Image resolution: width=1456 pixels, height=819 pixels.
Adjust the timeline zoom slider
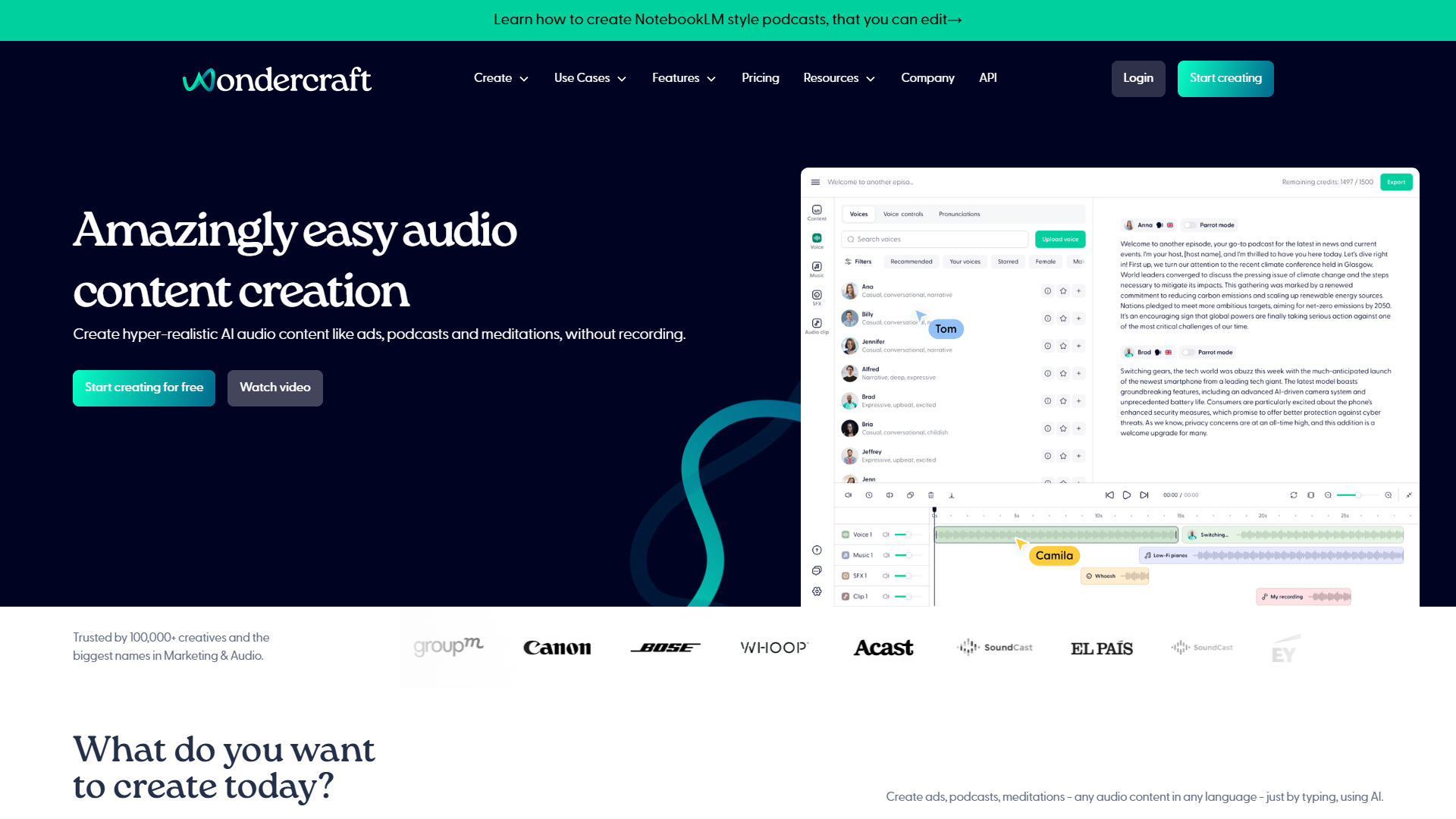click(x=1357, y=495)
